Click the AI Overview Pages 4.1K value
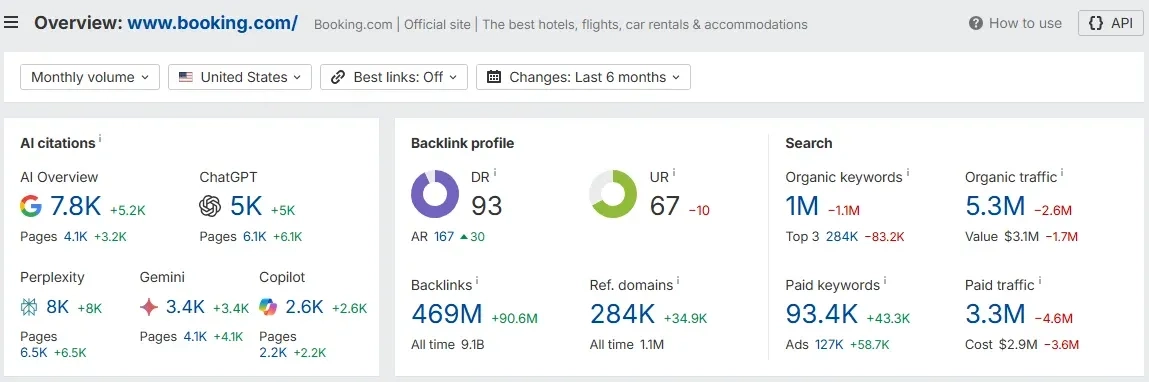 point(76,237)
